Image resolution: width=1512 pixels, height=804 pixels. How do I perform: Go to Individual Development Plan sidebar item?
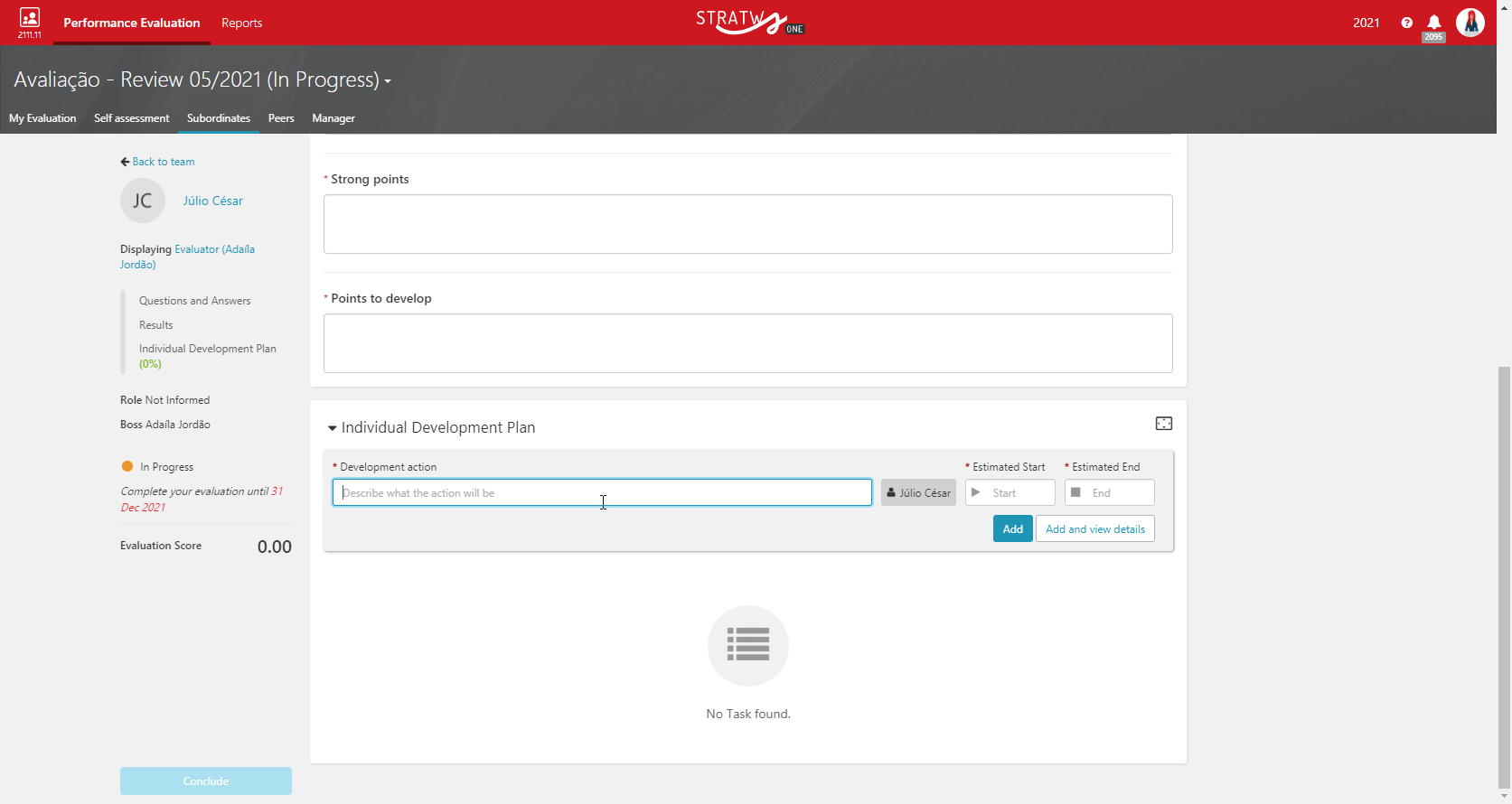pos(208,356)
